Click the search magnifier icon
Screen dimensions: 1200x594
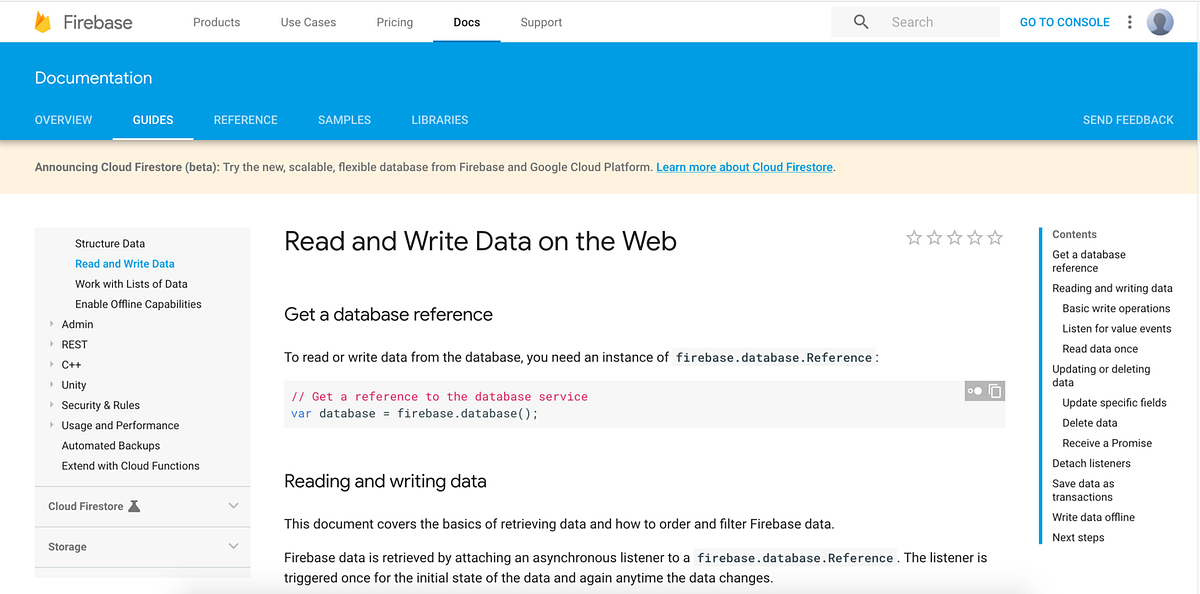click(861, 21)
